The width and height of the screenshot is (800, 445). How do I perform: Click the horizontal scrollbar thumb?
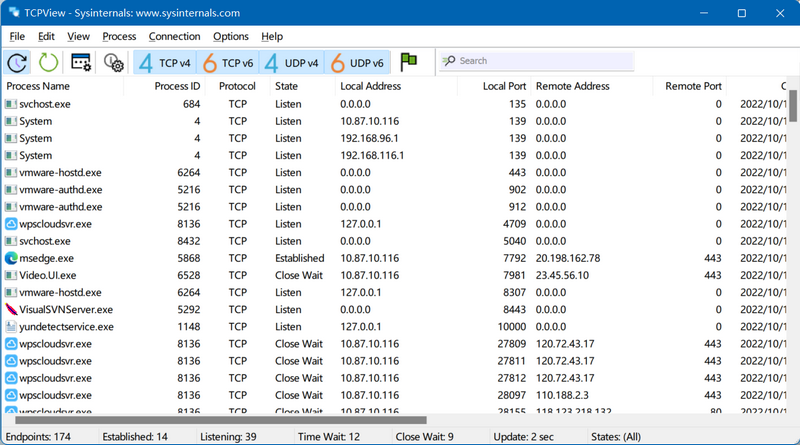(x=220, y=421)
